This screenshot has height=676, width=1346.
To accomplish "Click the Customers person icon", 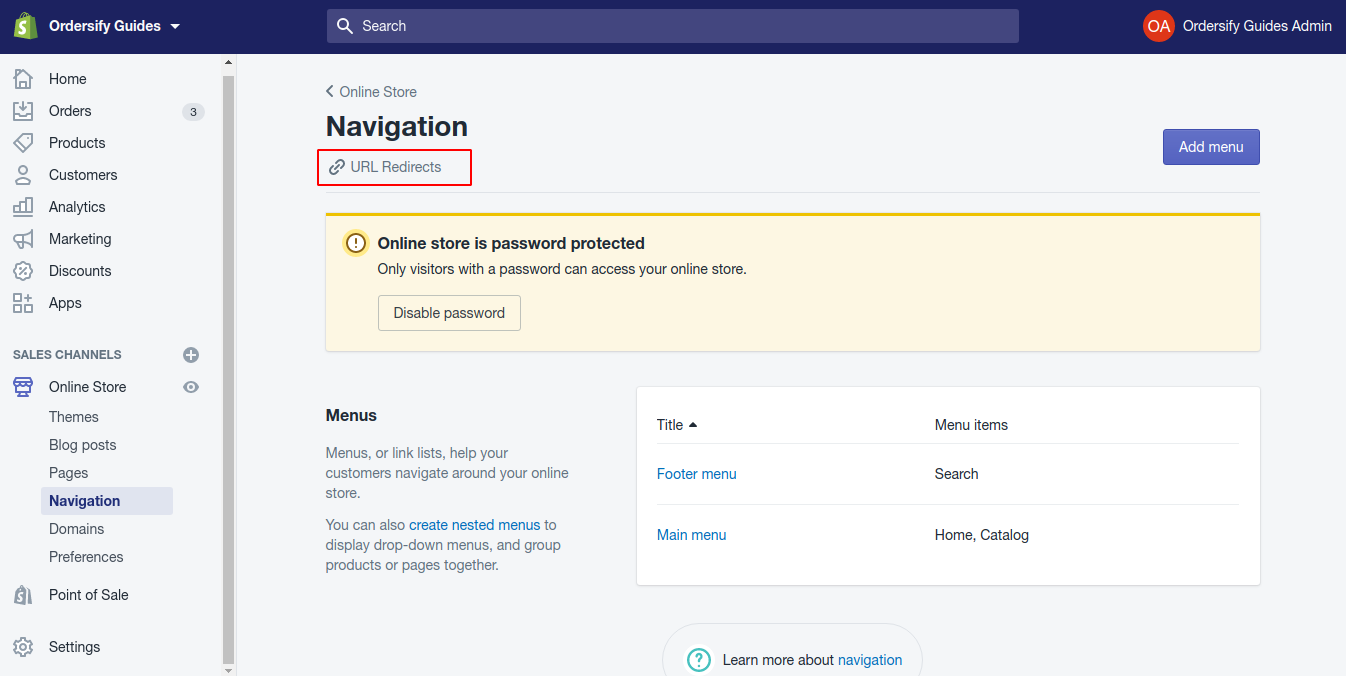I will coord(23,175).
